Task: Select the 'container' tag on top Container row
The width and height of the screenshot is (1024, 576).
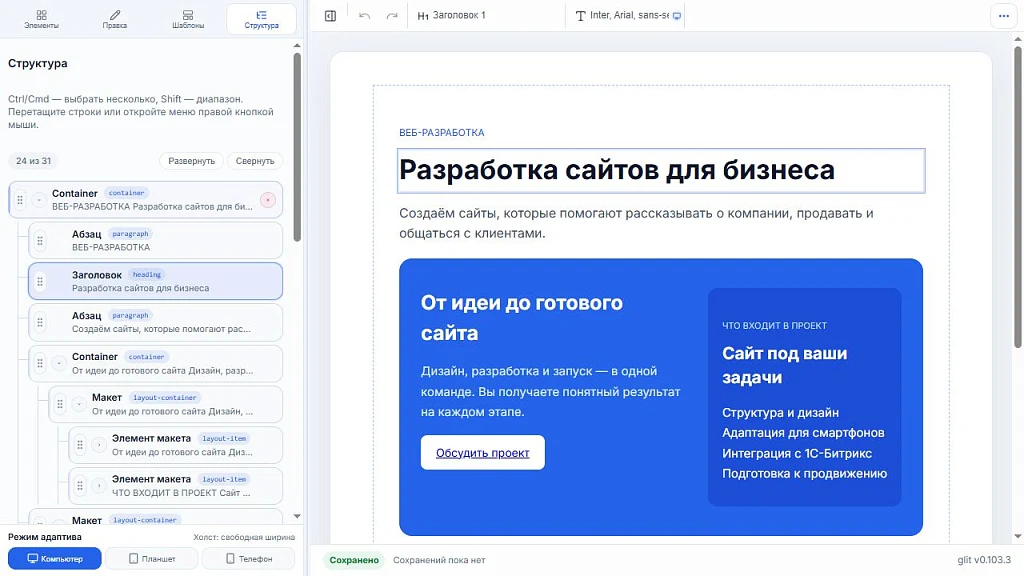Action: click(x=126, y=193)
